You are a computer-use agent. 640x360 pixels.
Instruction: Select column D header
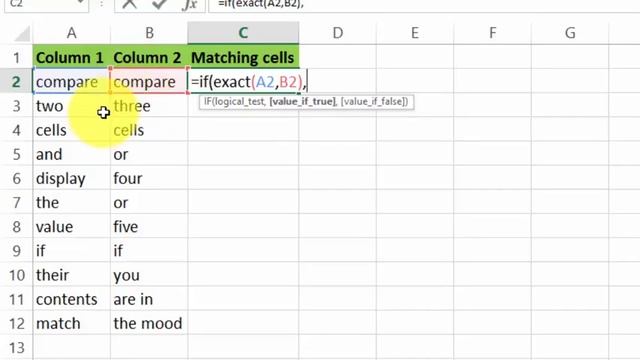(338, 33)
